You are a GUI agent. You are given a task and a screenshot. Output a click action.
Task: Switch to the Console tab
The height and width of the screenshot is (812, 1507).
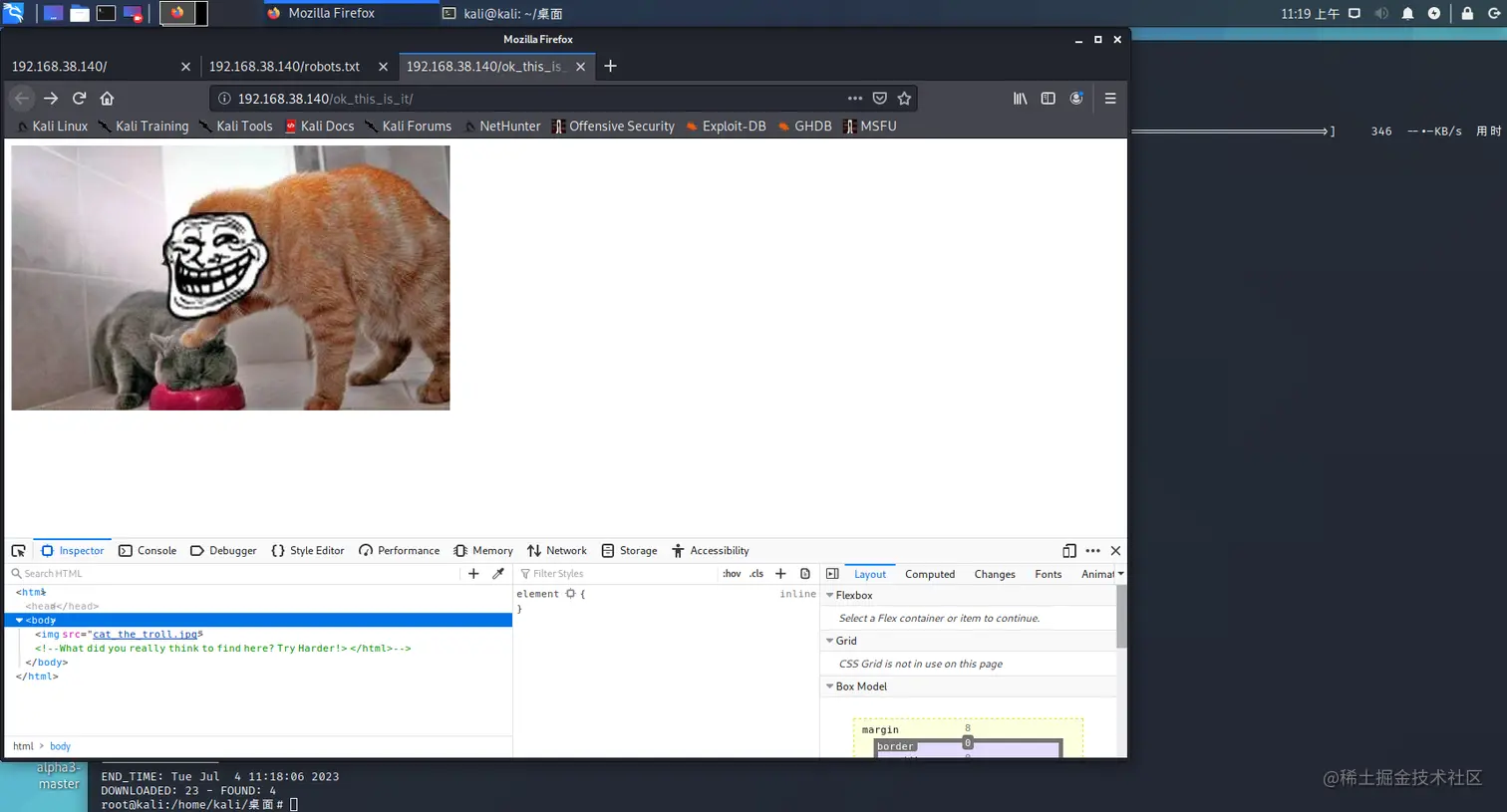(148, 551)
